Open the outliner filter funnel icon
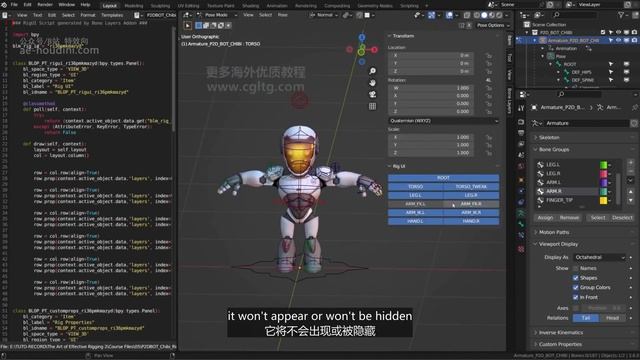The image size is (640, 360). (x=621, y=15)
